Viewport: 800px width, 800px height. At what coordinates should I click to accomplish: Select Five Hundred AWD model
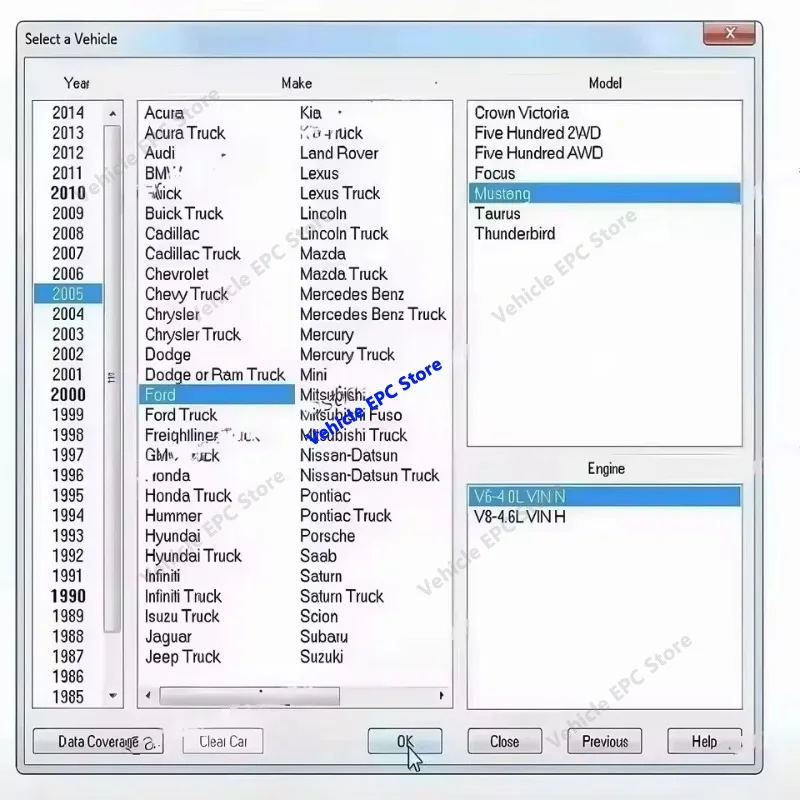tap(539, 153)
